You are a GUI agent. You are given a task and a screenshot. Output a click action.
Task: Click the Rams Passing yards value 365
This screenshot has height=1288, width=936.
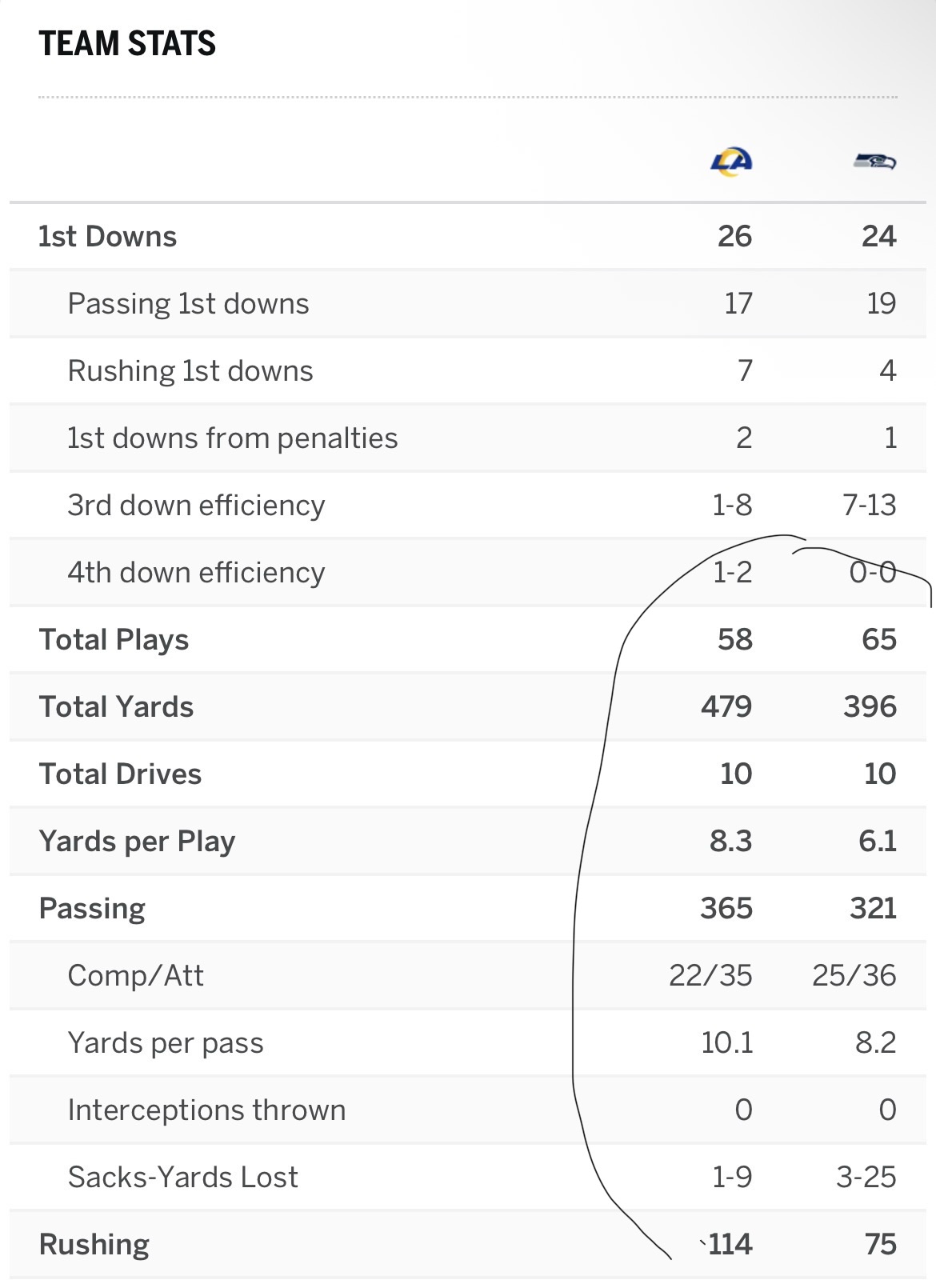point(726,909)
